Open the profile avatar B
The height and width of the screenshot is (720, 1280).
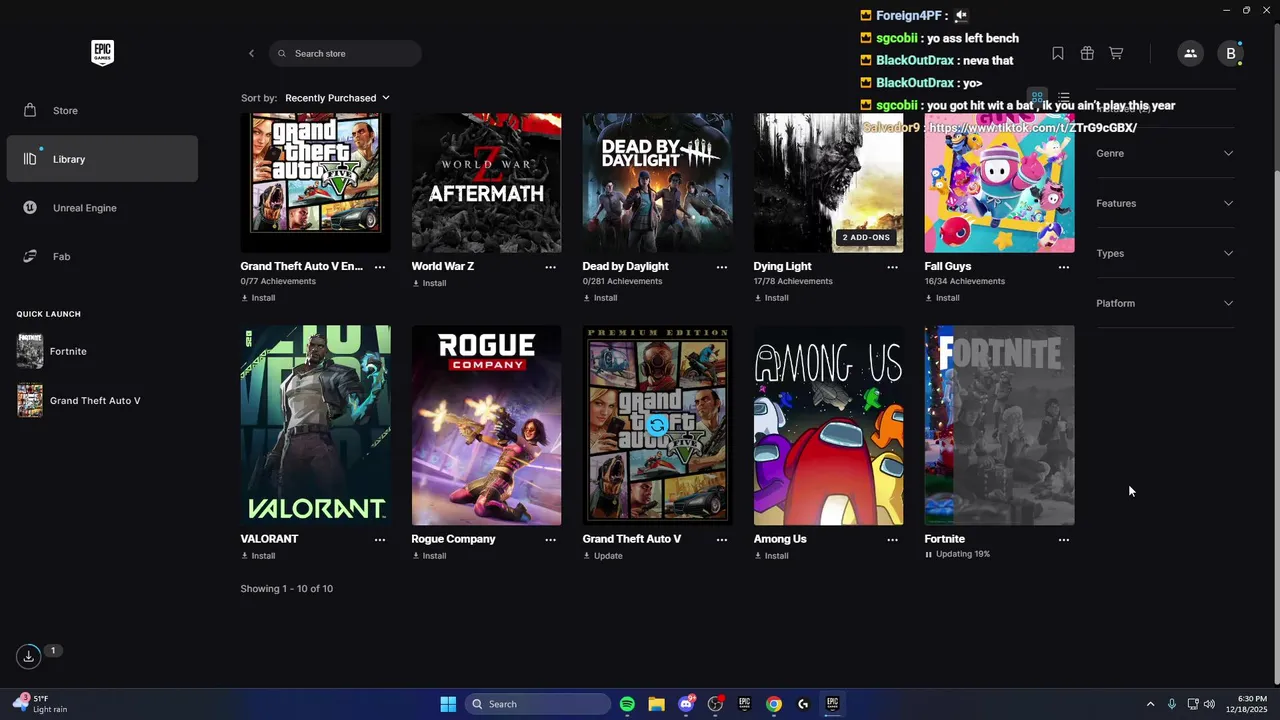pos(1231,53)
